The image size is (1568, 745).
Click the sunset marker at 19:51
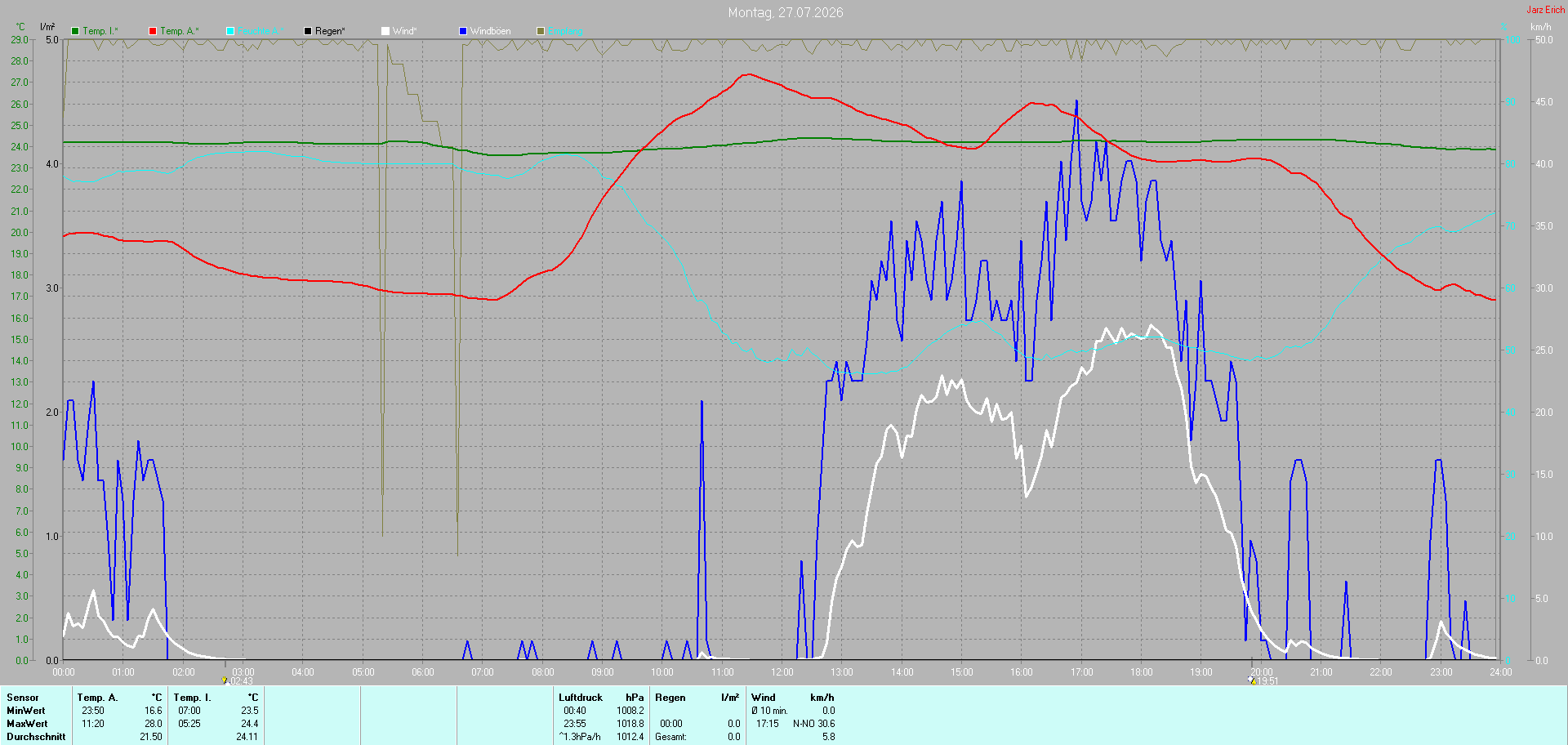1251,680
